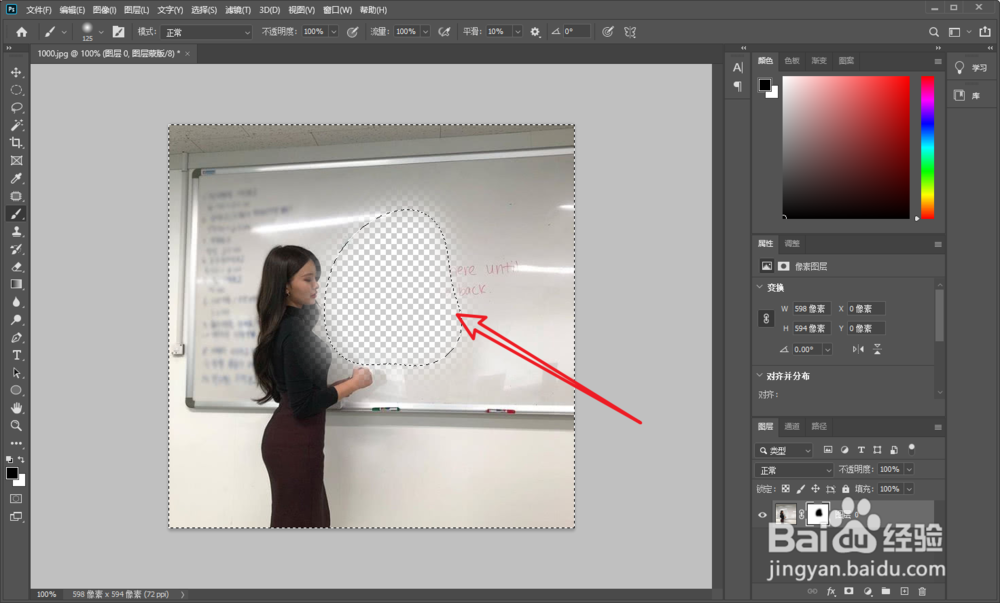The height and width of the screenshot is (603, 1000).
Task: Select the Elliptical Marquee tool
Action: [x=17, y=91]
